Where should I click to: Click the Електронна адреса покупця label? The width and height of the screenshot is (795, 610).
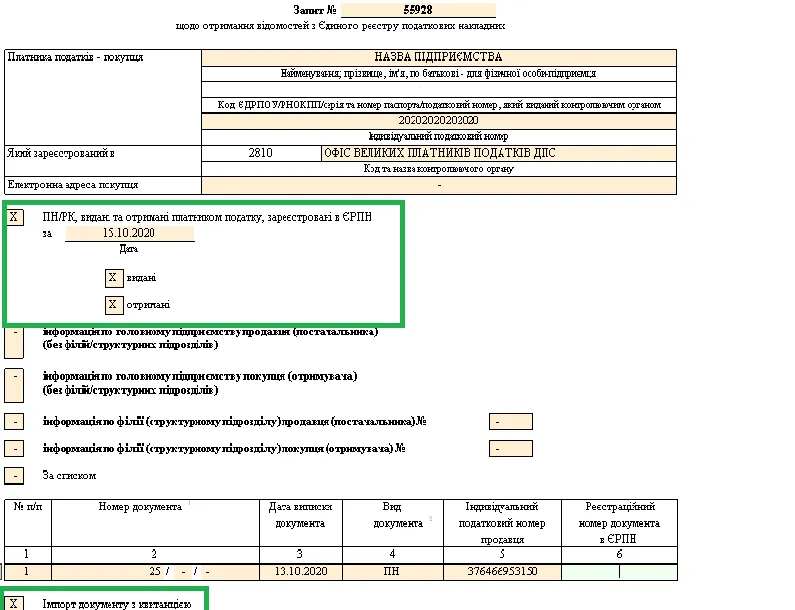(73, 185)
